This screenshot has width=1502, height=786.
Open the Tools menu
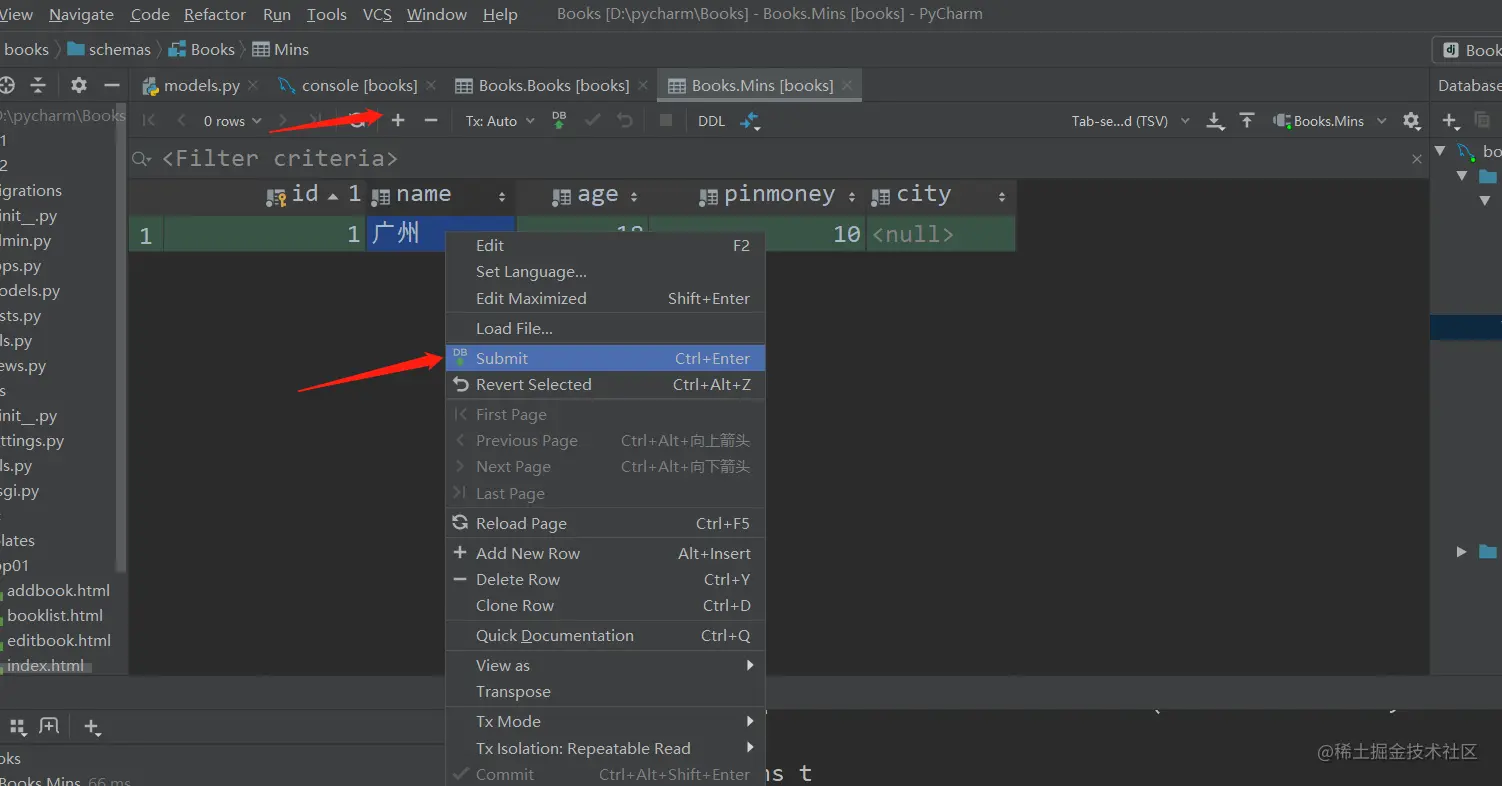tap(327, 14)
